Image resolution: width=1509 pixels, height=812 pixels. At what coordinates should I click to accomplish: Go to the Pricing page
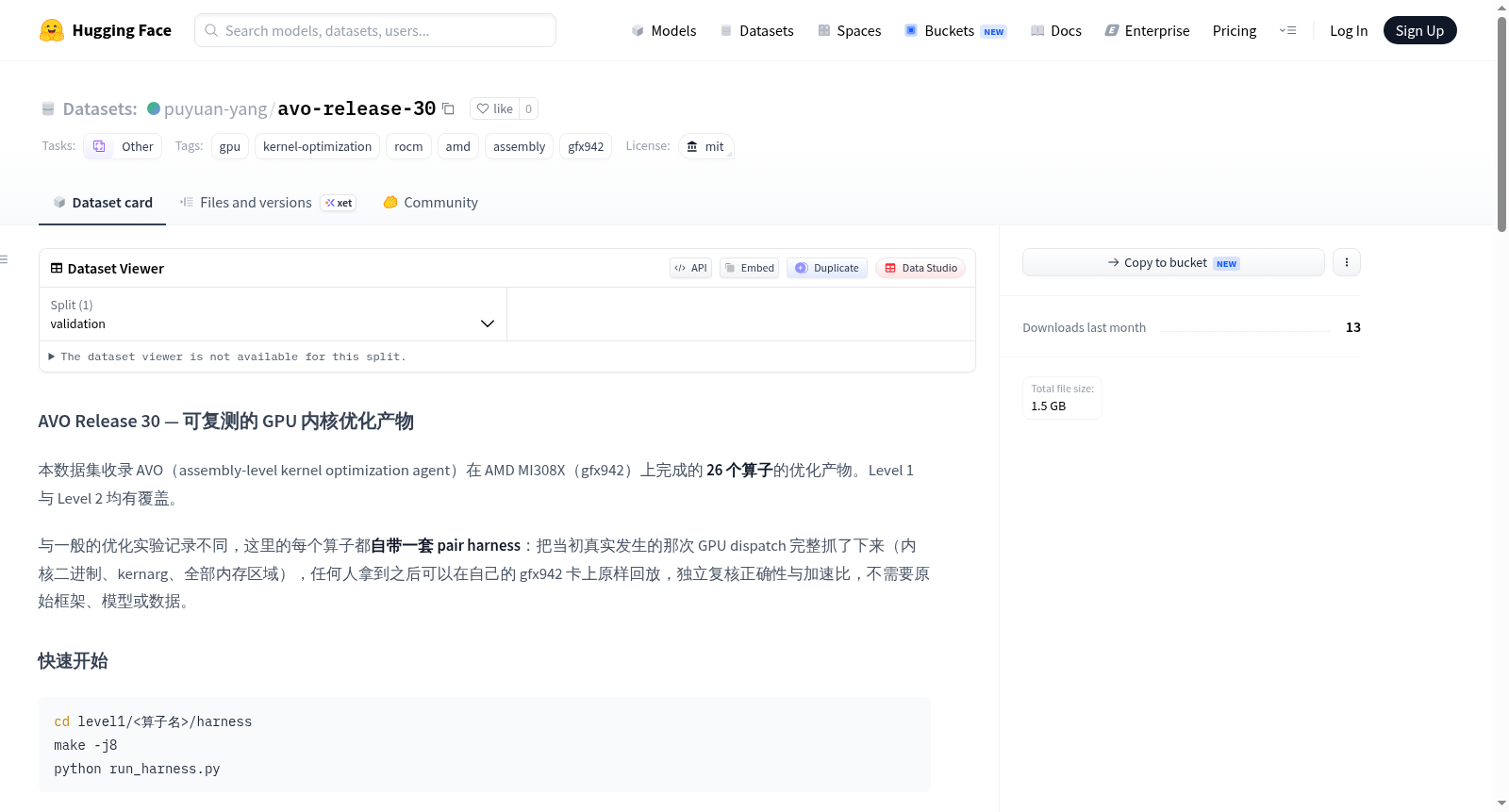pyautogui.click(x=1235, y=30)
